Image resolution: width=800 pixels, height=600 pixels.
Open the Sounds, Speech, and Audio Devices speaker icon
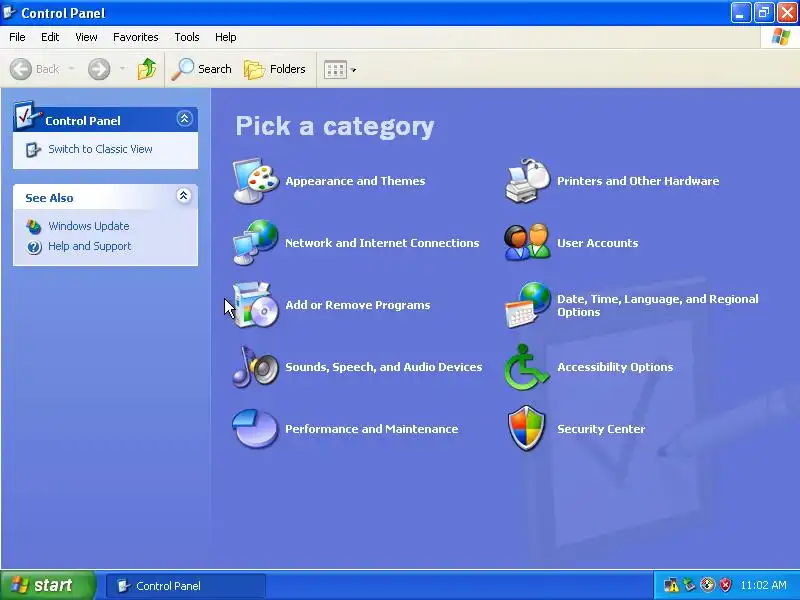pos(256,366)
